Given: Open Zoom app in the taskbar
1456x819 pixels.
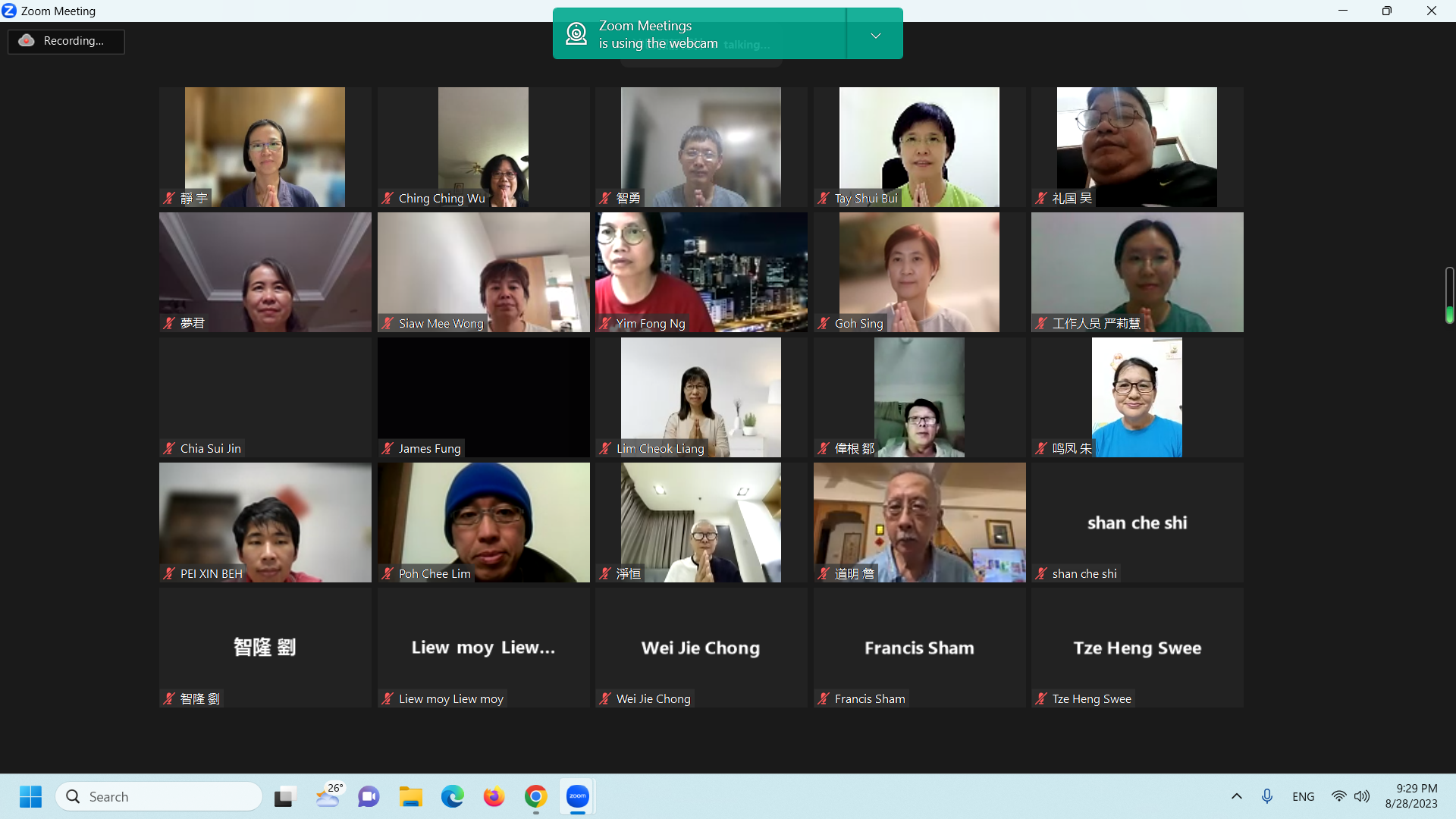Looking at the screenshot, I should point(577,796).
